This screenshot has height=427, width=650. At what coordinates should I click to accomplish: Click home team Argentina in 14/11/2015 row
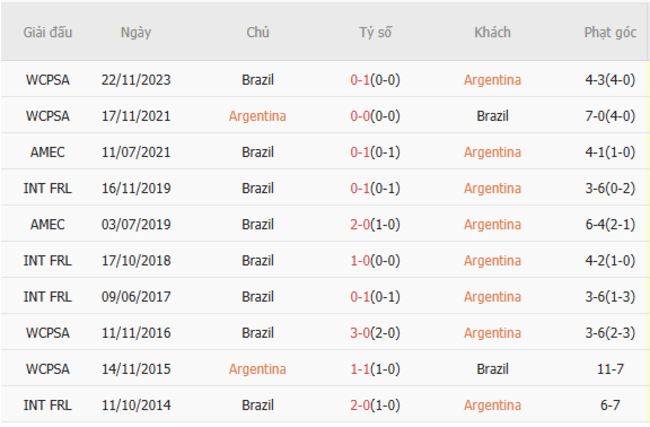pyautogui.click(x=257, y=369)
